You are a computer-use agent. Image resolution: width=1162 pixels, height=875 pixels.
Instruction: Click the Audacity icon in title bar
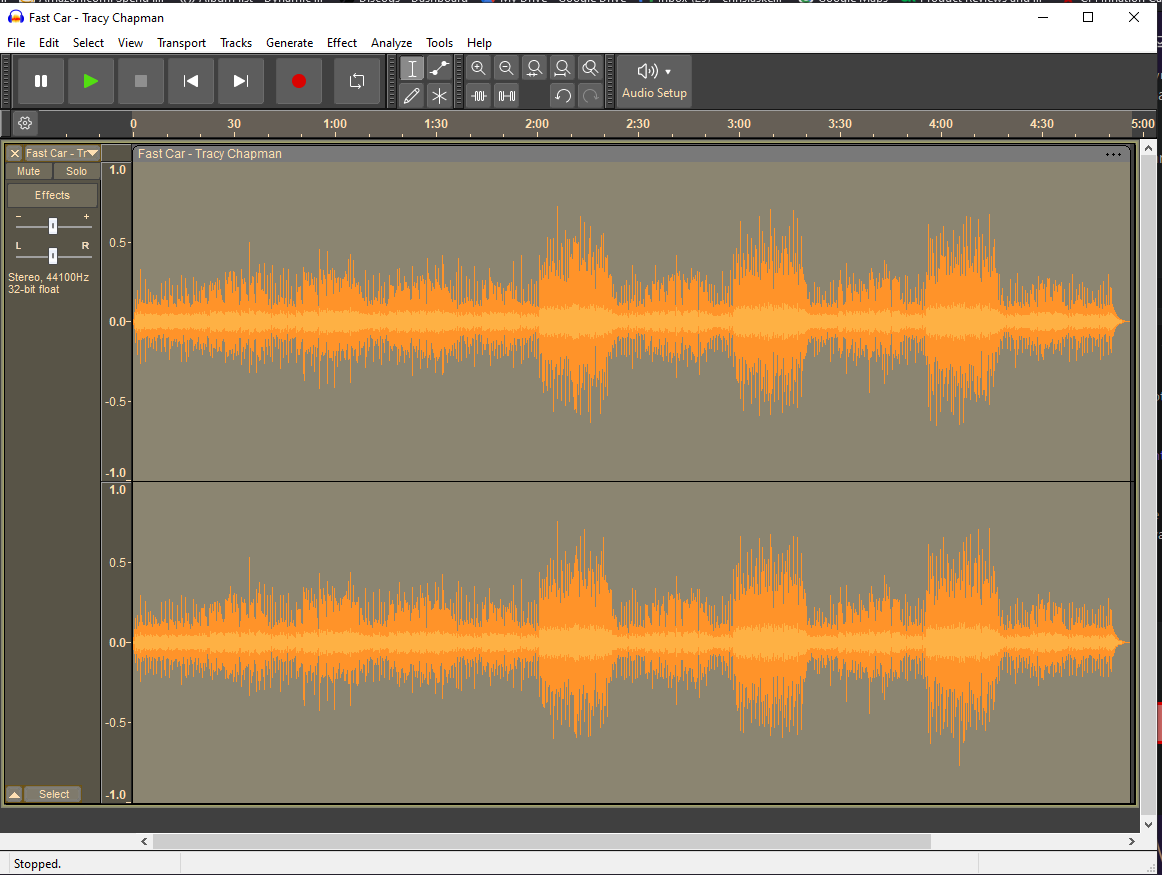click(16, 17)
